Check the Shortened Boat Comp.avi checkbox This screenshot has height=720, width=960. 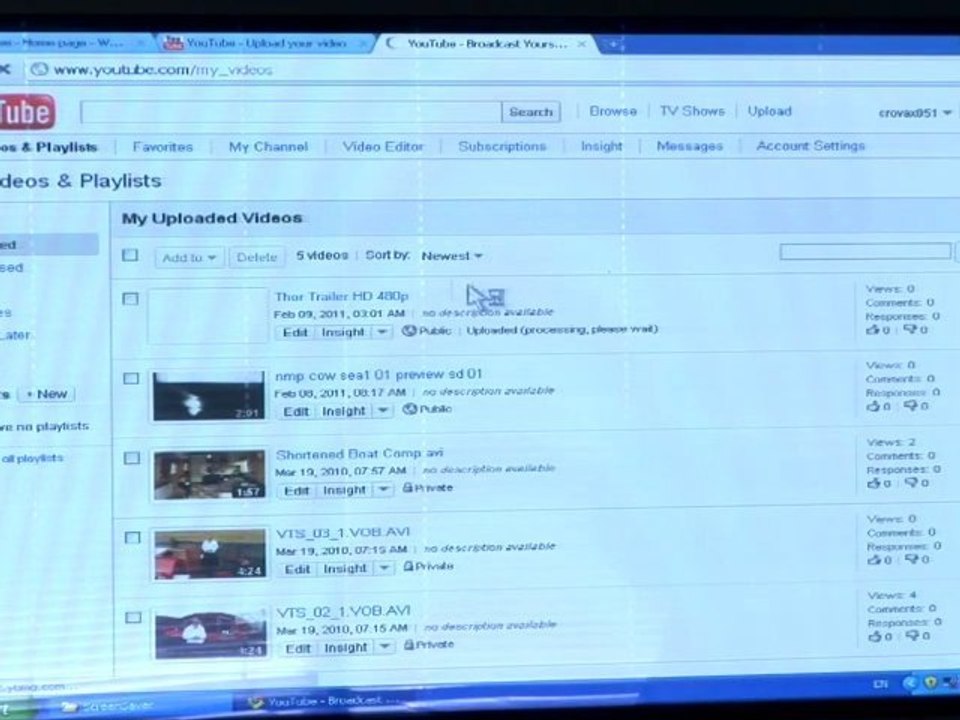132,458
